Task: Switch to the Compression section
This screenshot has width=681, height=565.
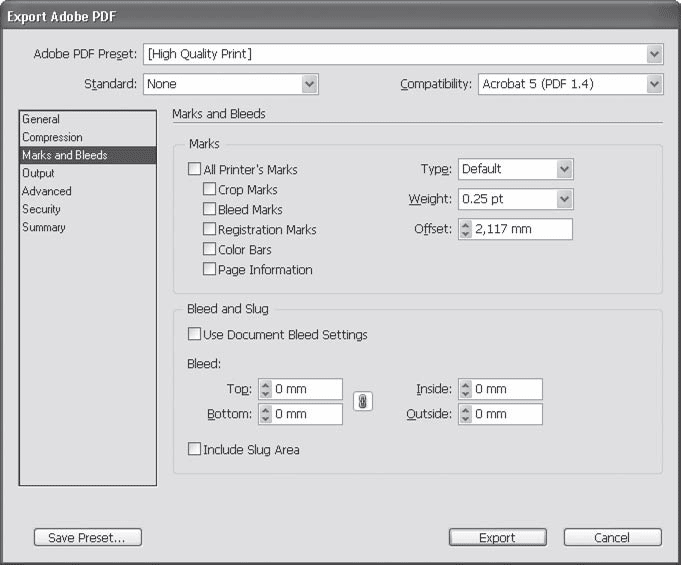Action: [53, 137]
